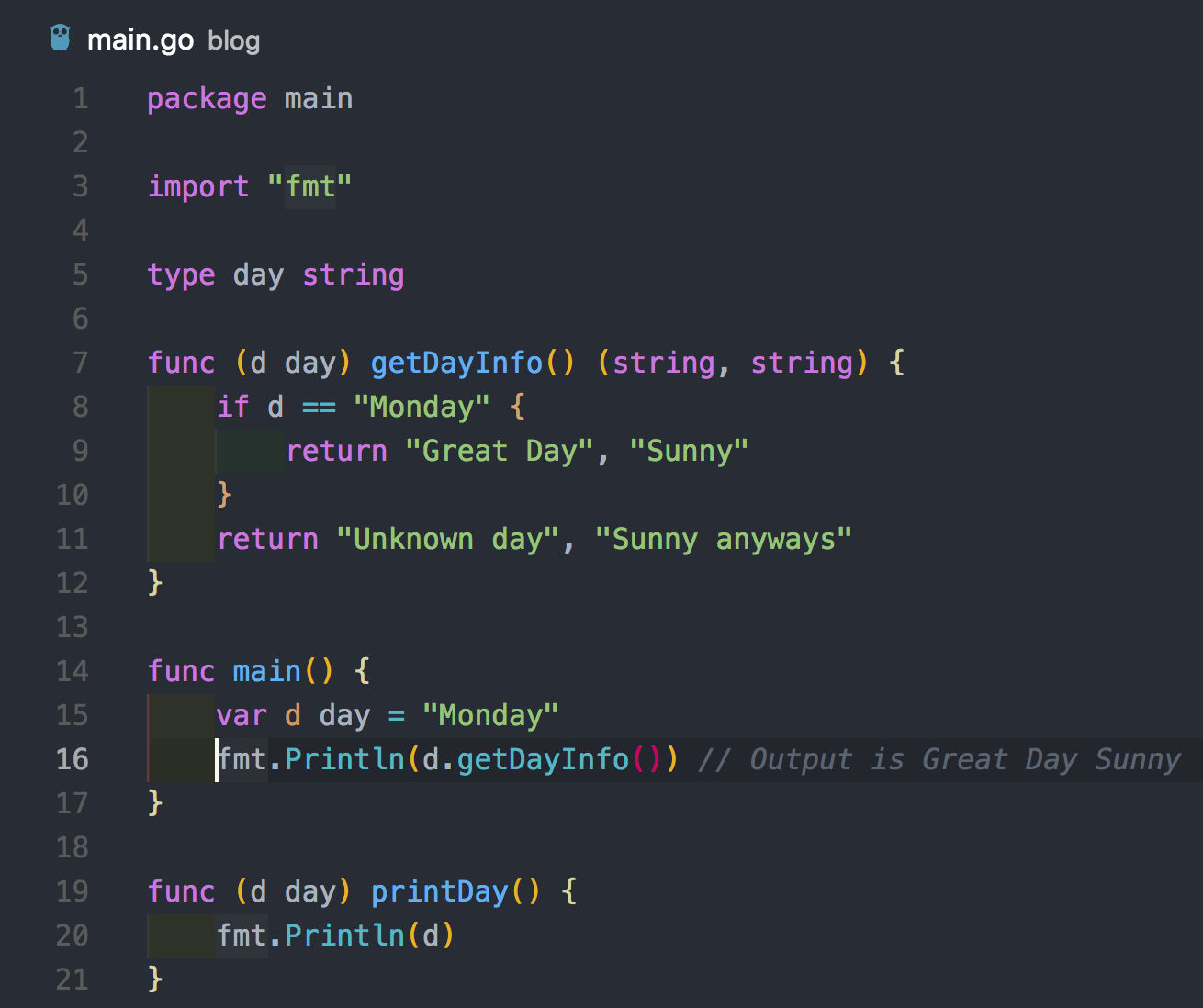Select the var d day = "Monday" line

tap(386, 715)
